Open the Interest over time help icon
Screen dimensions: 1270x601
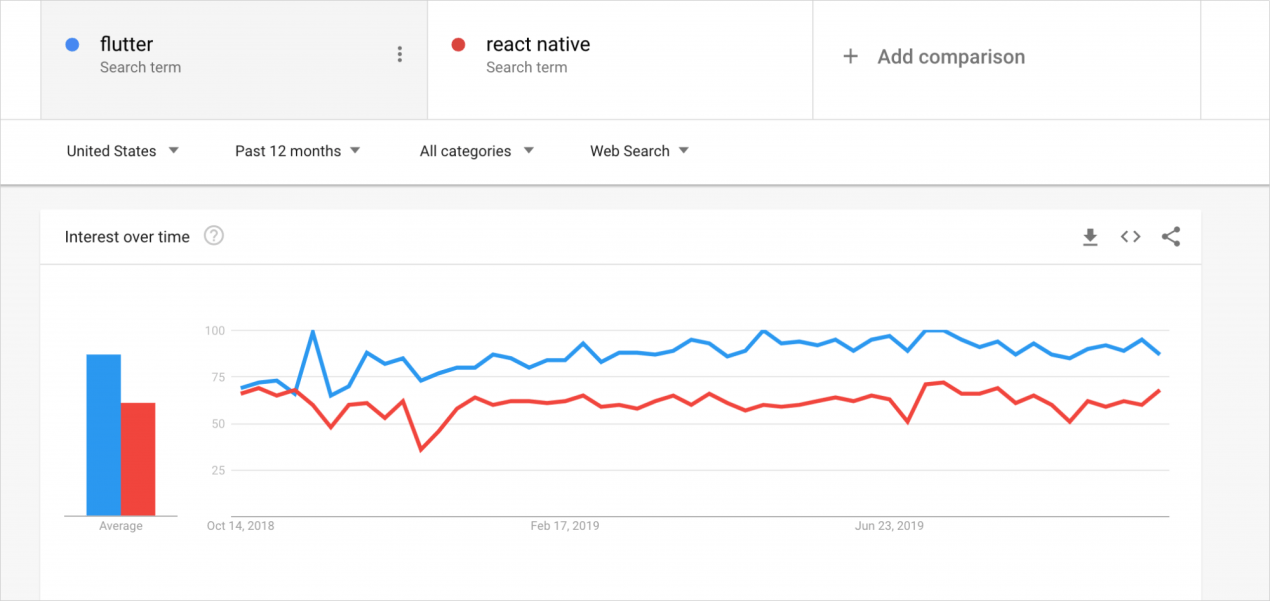click(x=214, y=236)
